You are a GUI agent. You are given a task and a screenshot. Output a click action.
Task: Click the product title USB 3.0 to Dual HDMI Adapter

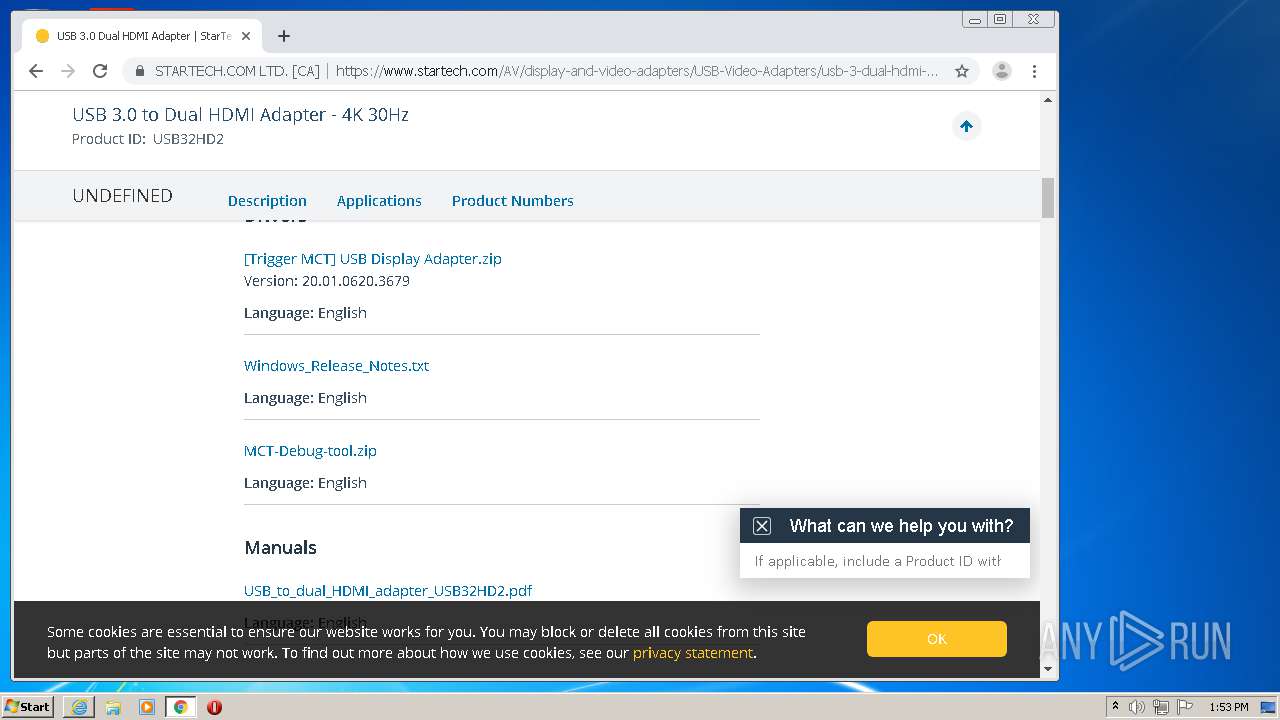[x=240, y=115]
